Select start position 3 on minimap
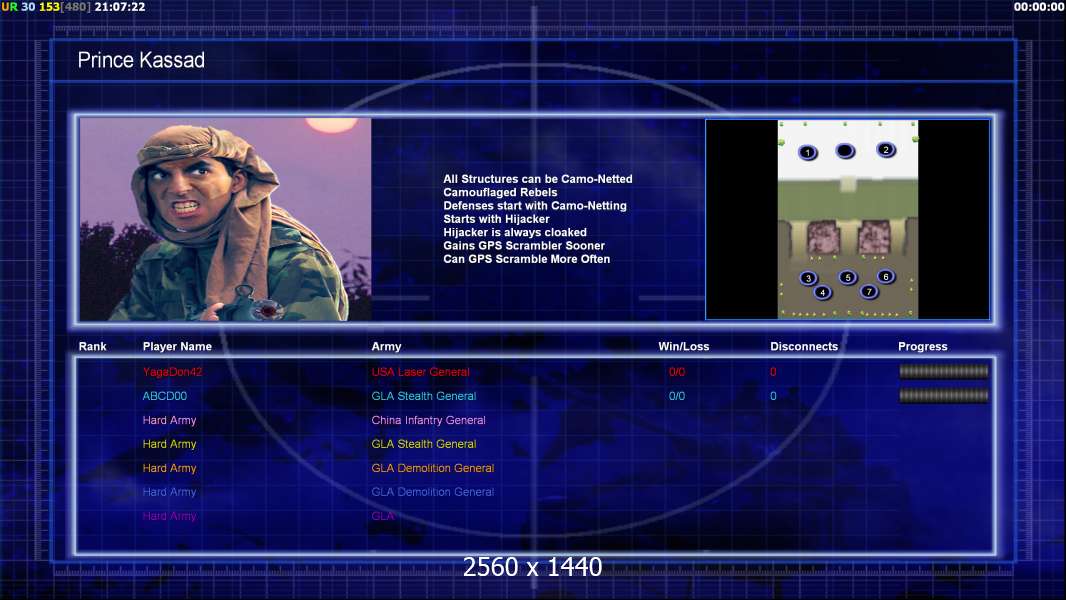Image resolution: width=1066 pixels, height=600 pixels. (x=808, y=277)
